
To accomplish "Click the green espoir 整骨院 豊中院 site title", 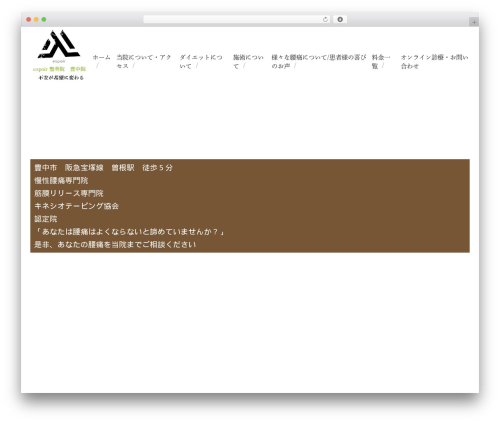I will tap(59, 69).
